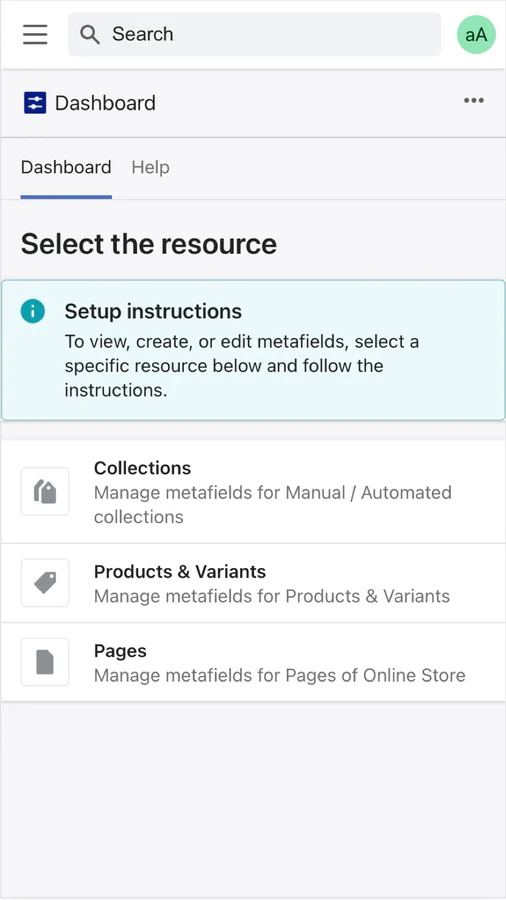Click the Collections tags icon
Screen dimensions: 506x900
pyautogui.click(x=45, y=492)
